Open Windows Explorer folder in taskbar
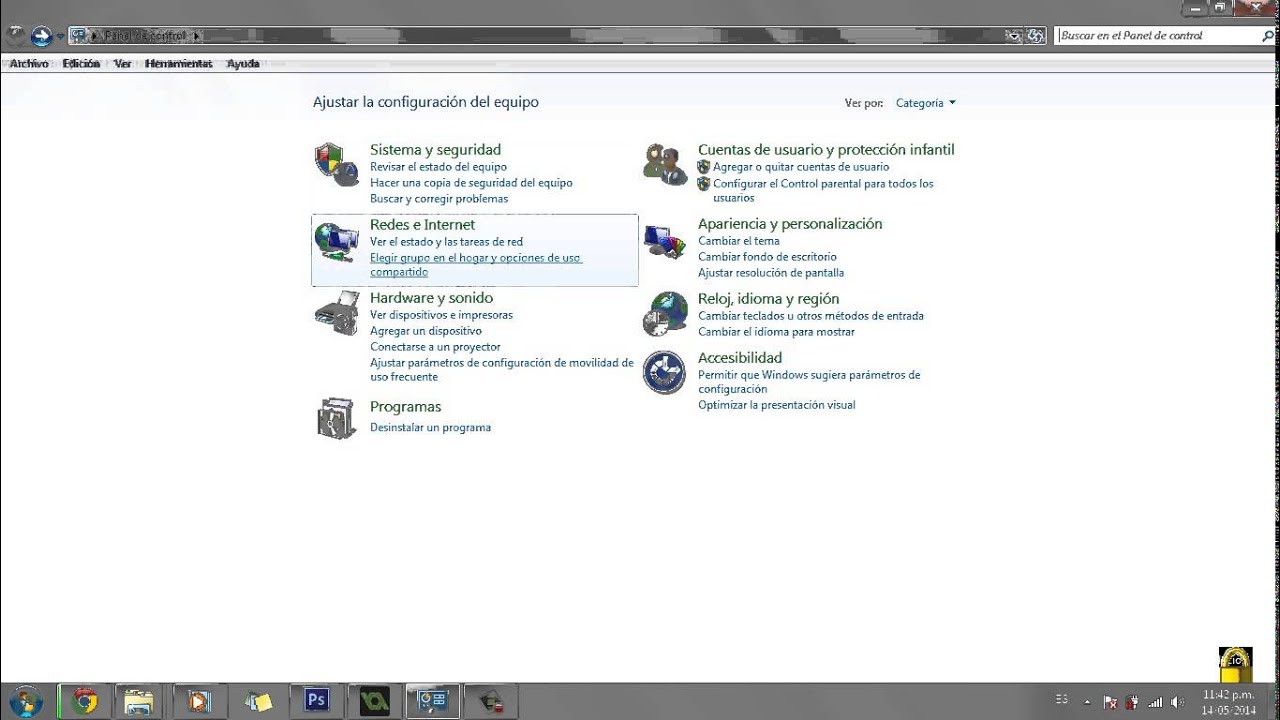This screenshot has width=1280, height=720. 138,701
